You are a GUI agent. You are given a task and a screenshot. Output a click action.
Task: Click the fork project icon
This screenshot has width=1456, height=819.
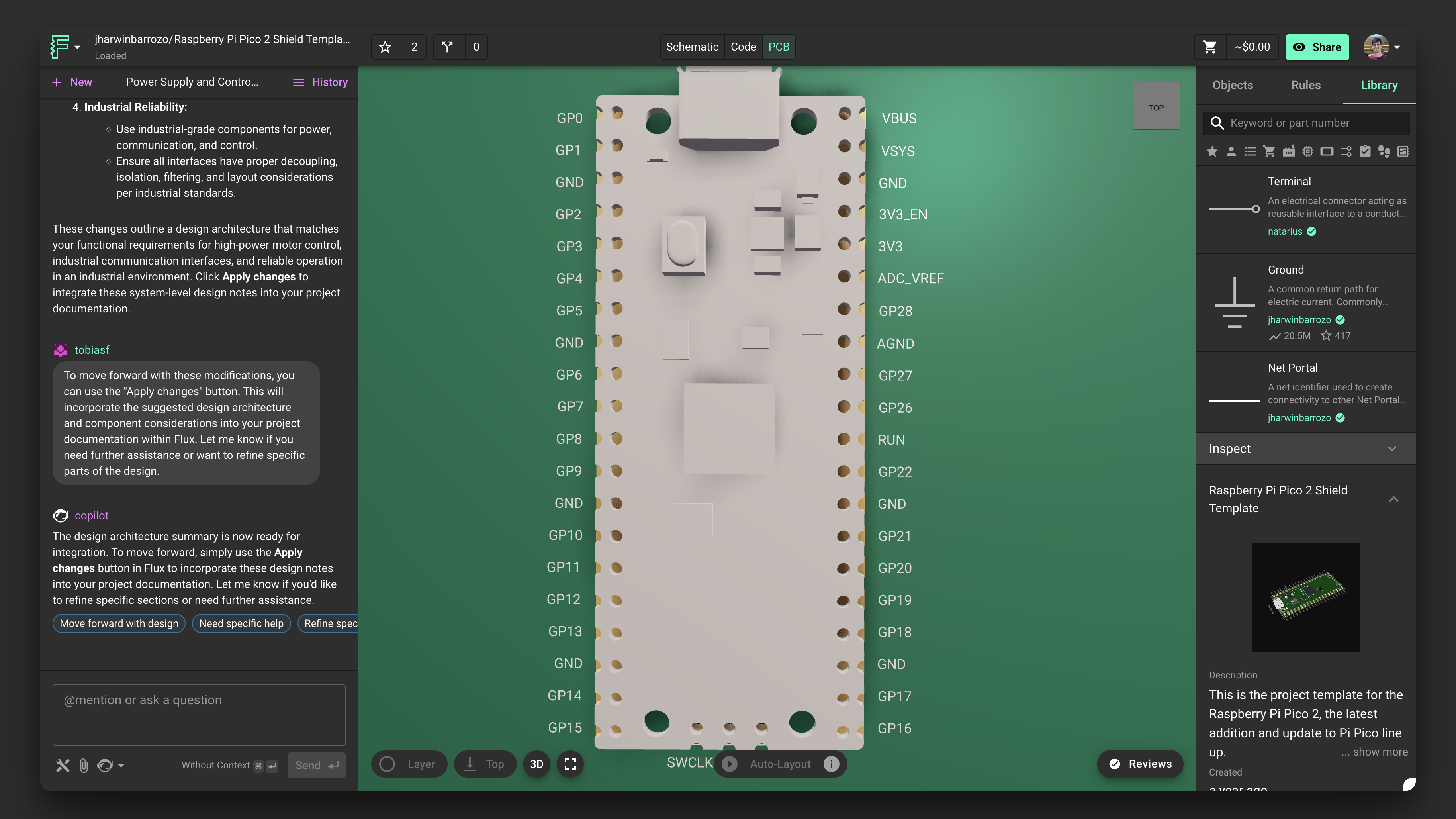coord(448,47)
